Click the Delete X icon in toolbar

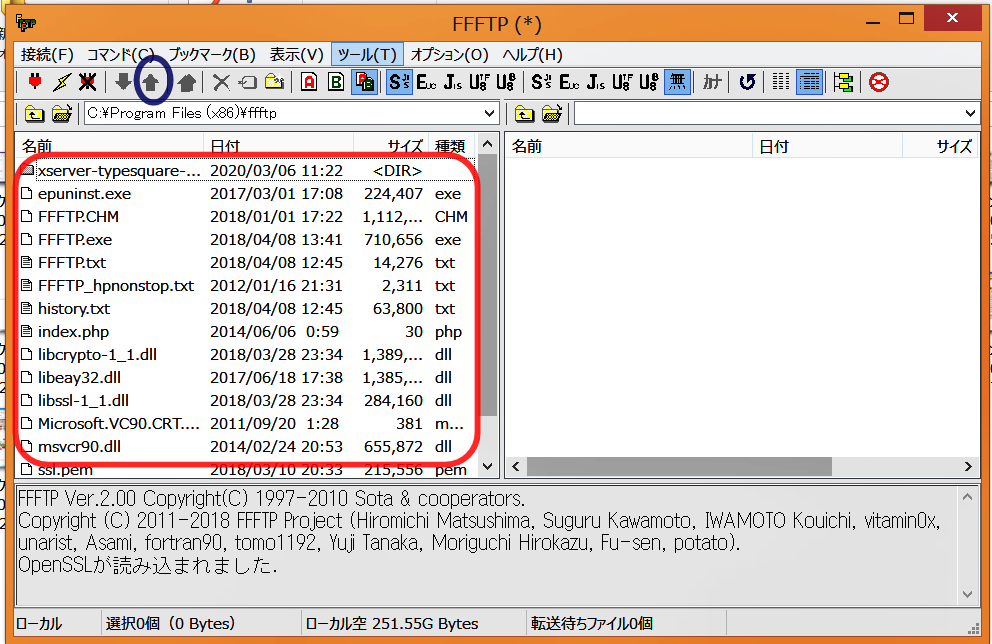coord(221,82)
